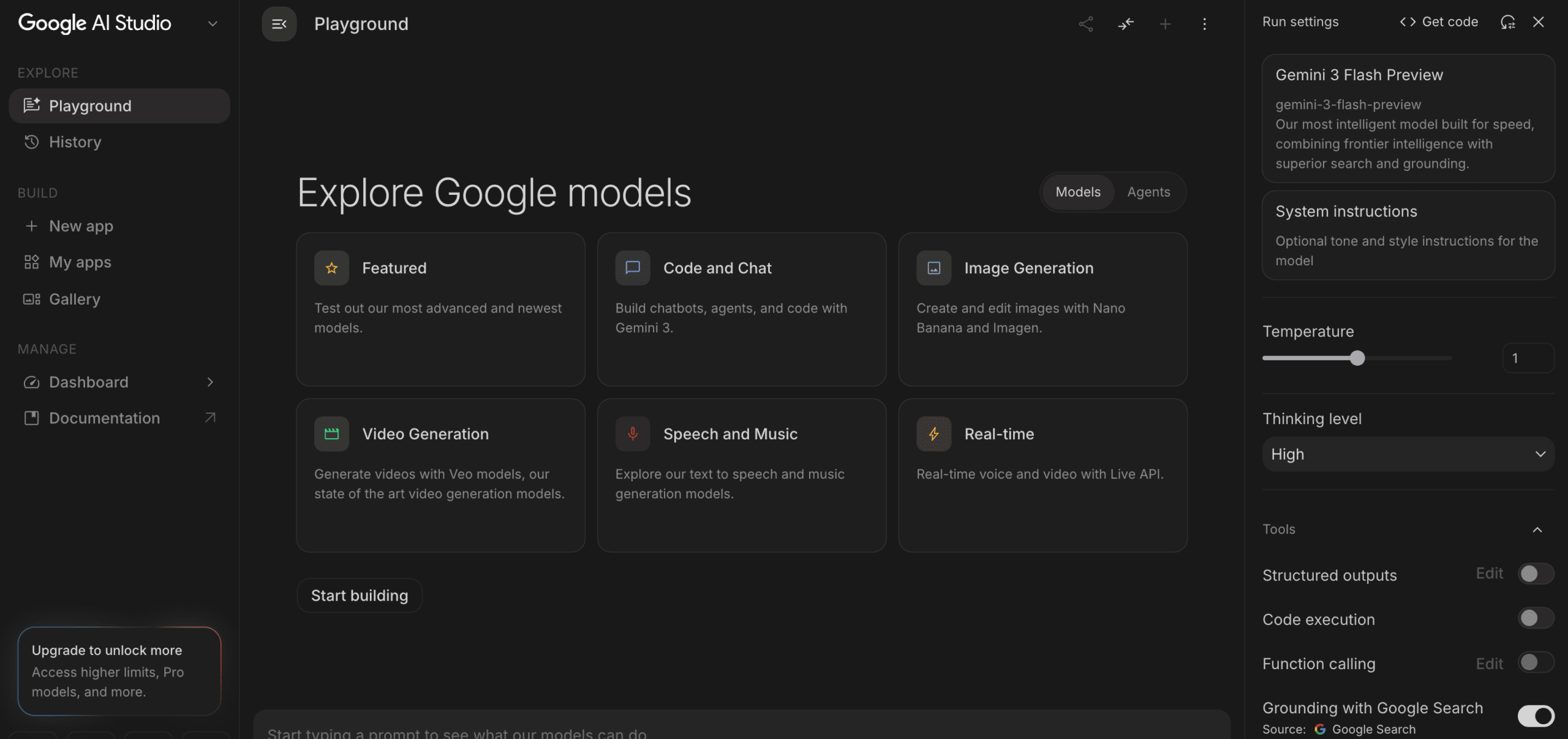Click Edit next to Structured outputs
1568x739 pixels.
1489,574
